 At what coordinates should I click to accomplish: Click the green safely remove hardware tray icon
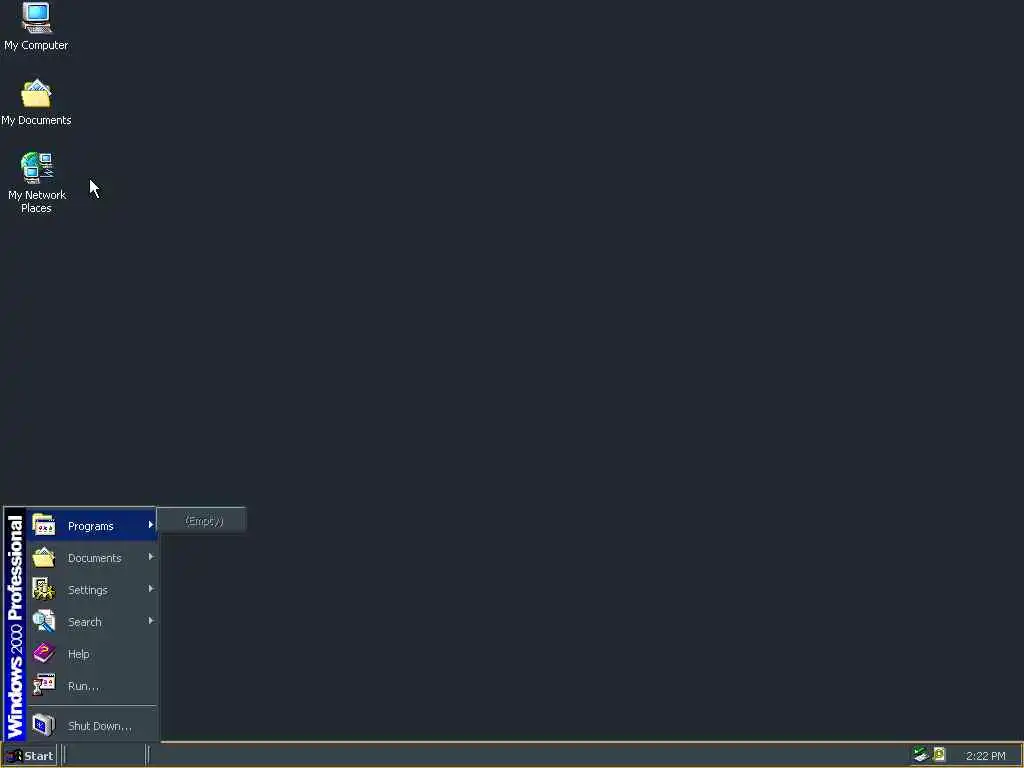pos(920,755)
